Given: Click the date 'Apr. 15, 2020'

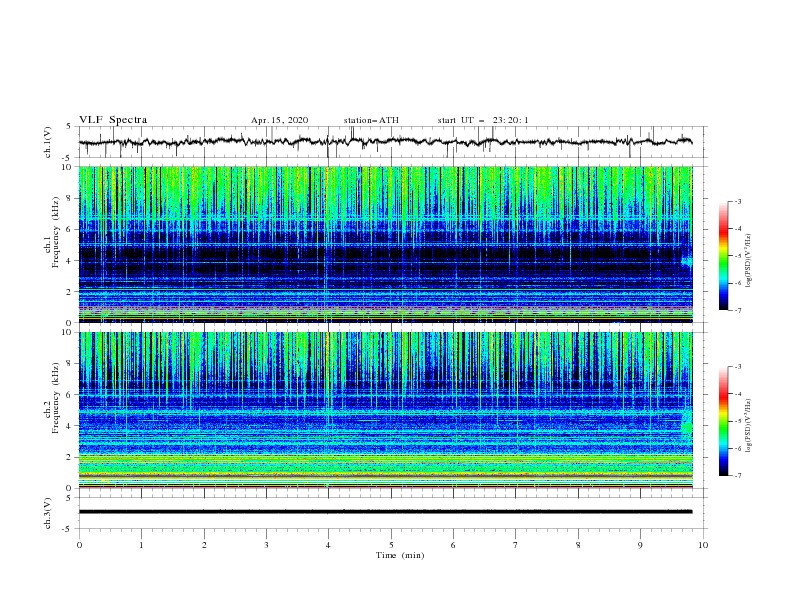Looking at the screenshot, I should pos(279,120).
